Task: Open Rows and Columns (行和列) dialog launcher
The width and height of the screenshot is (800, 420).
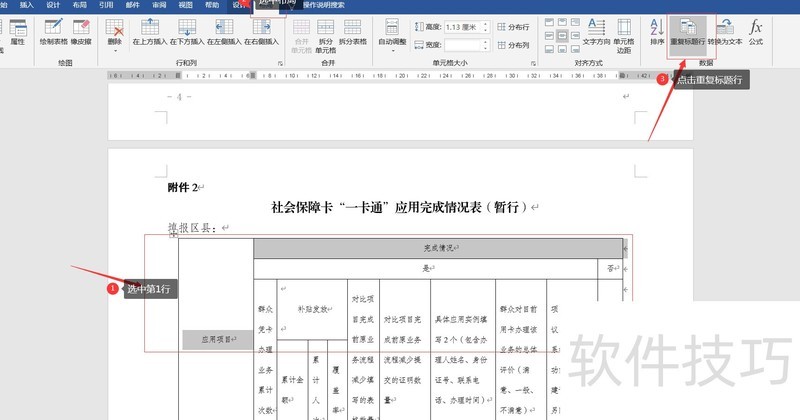Action: pyautogui.click(x=280, y=63)
